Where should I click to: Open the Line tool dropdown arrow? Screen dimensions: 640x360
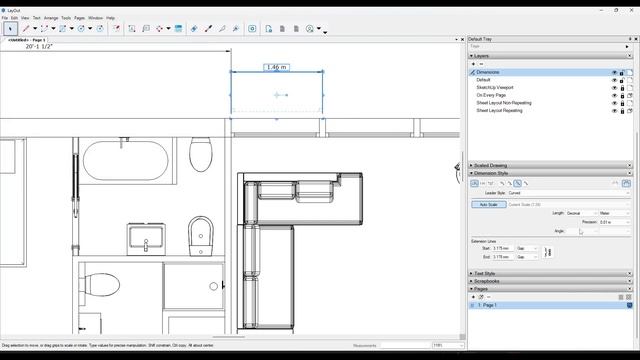(35, 29)
